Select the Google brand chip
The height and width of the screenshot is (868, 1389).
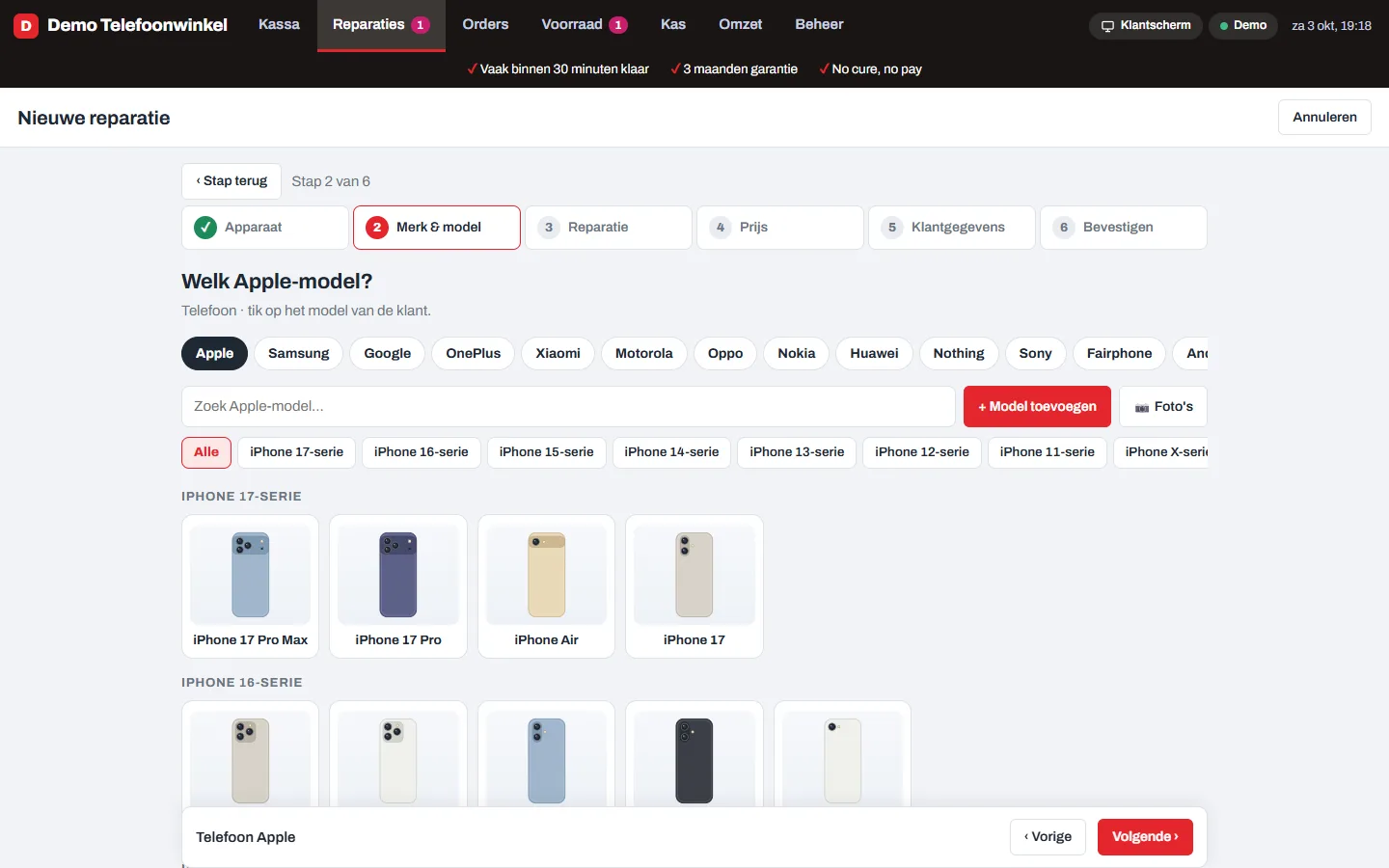[388, 354]
